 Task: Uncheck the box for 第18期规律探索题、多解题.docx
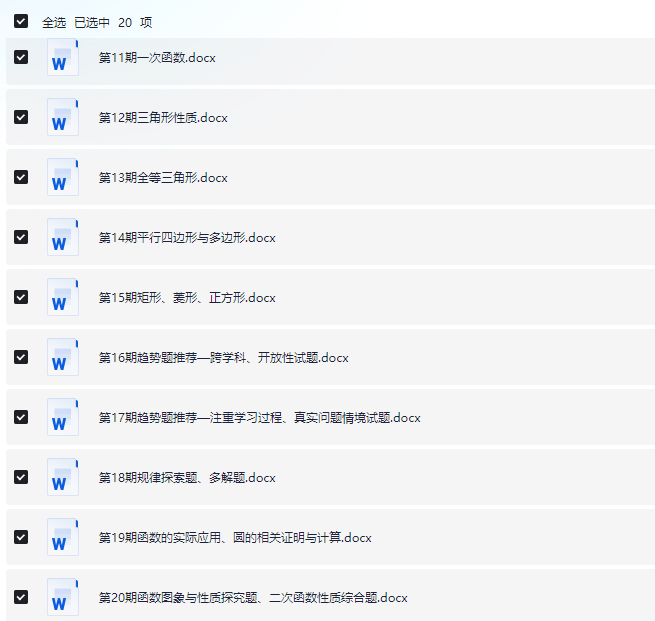coord(21,477)
